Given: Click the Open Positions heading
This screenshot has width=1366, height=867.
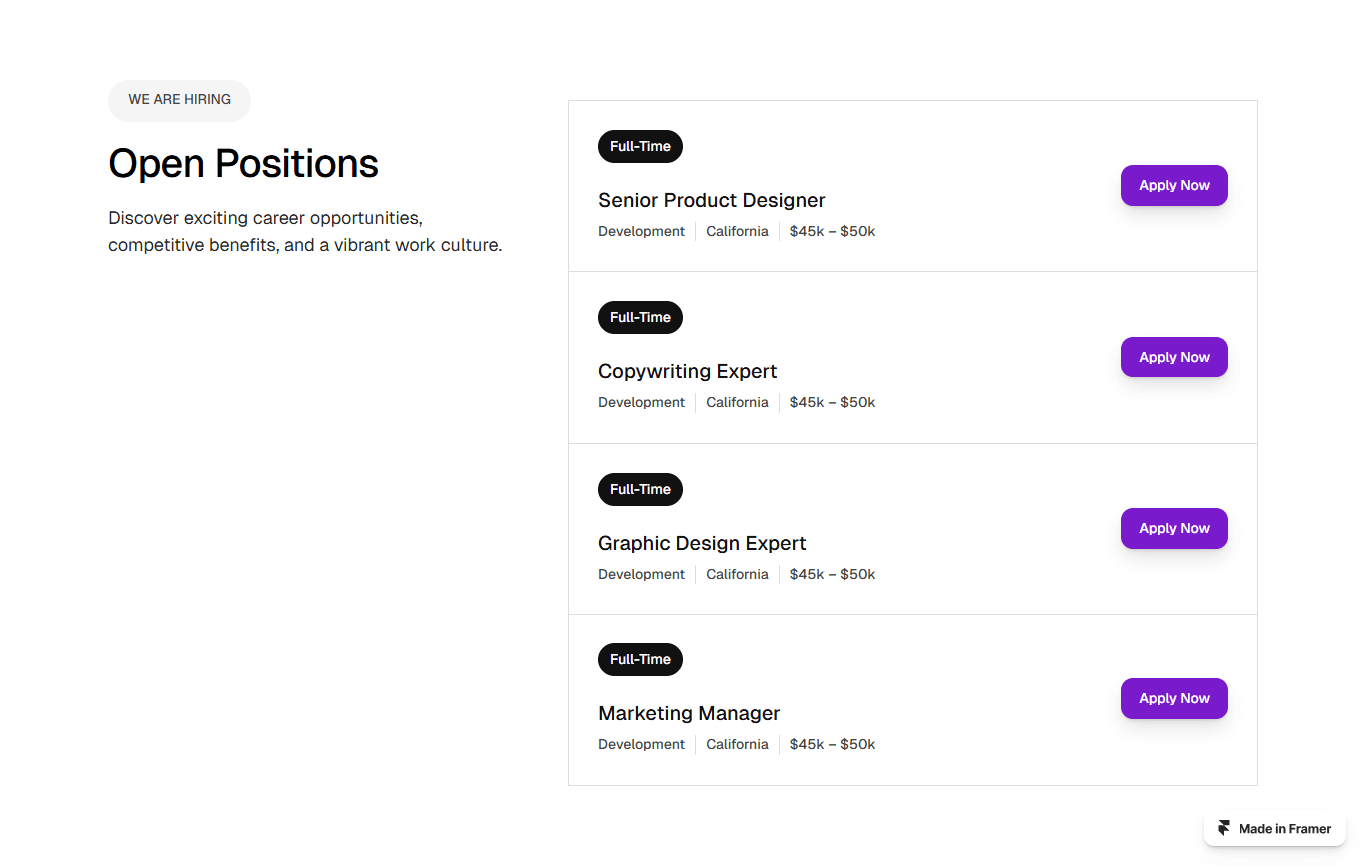Looking at the screenshot, I should click(x=243, y=163).
